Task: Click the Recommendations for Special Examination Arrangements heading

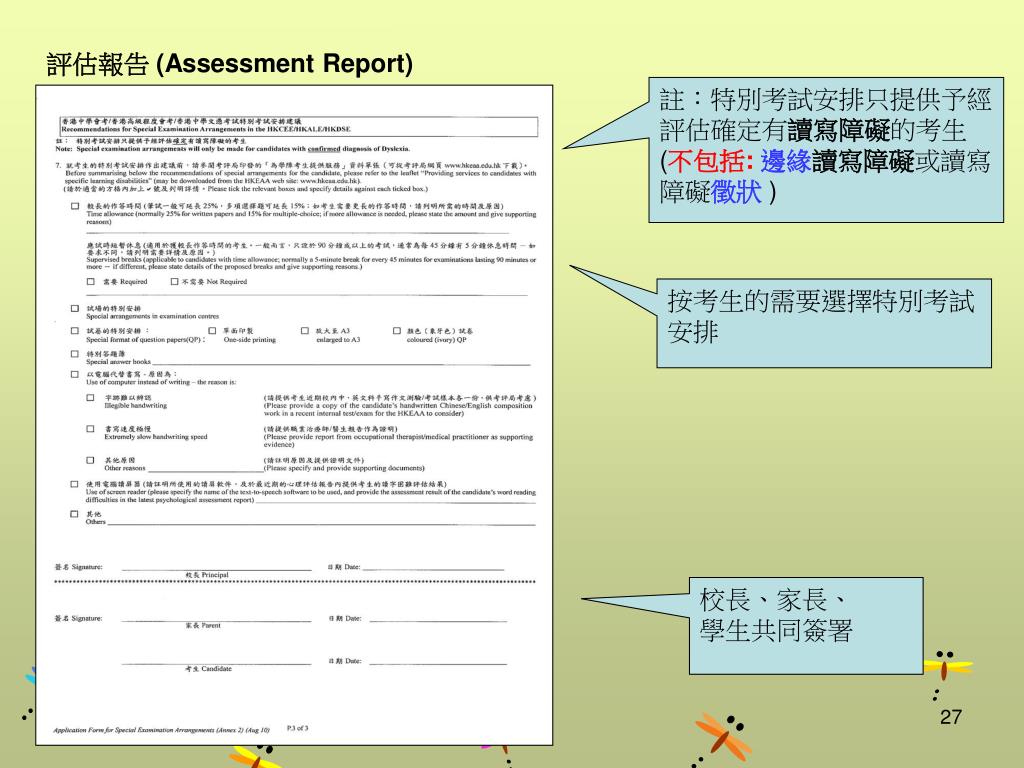Action: coord(206,129)
